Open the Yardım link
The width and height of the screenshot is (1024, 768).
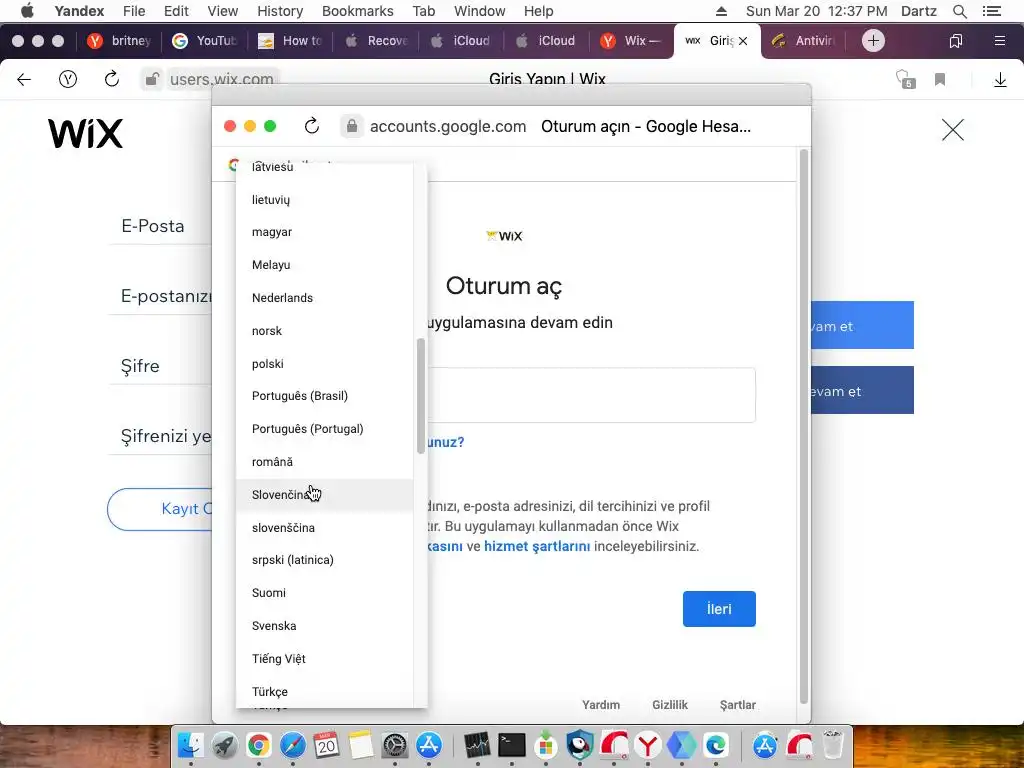[601, 705]
